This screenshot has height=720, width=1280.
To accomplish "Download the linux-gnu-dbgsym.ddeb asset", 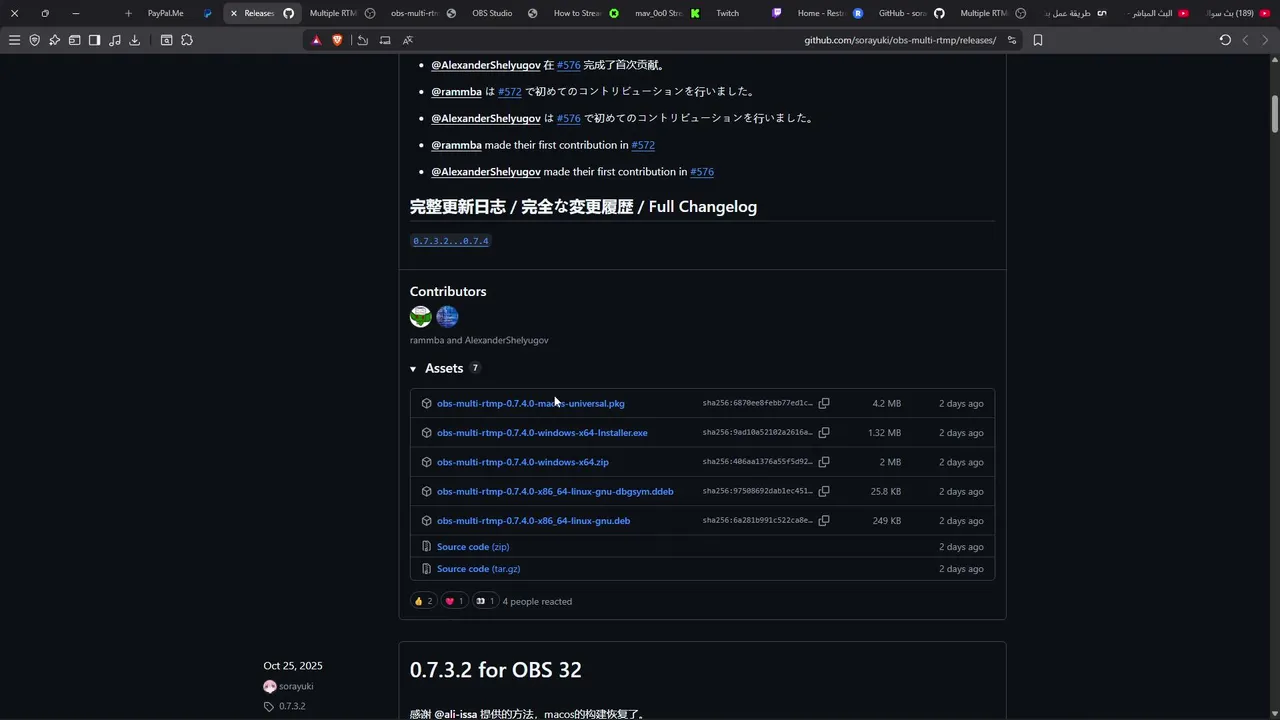I will click(555, 491).
